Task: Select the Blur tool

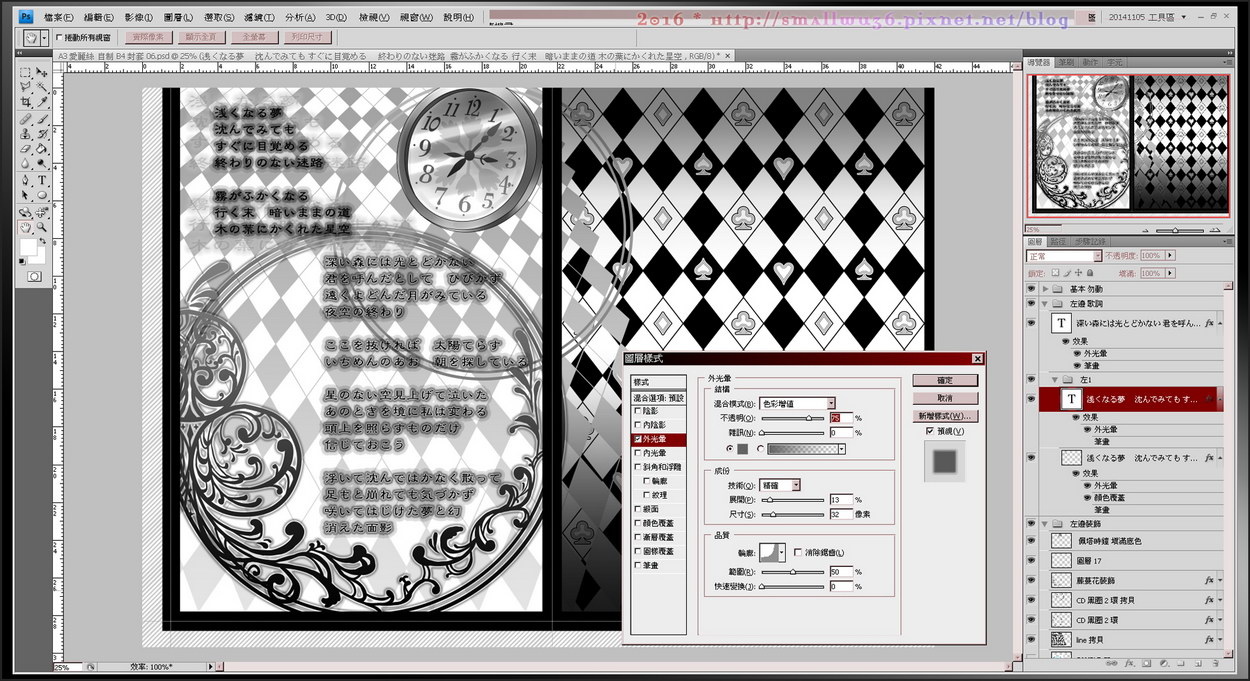Action: (26, 163)
